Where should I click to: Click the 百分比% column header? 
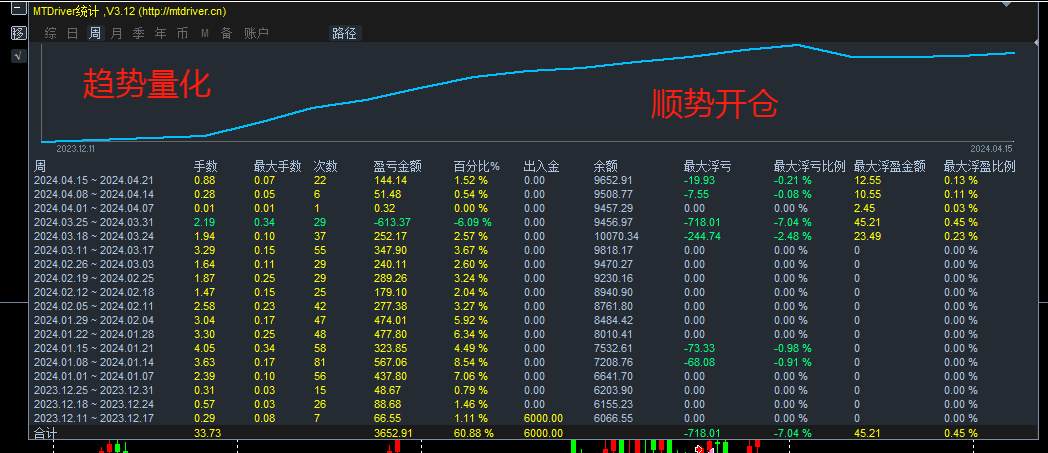point(477,166)
